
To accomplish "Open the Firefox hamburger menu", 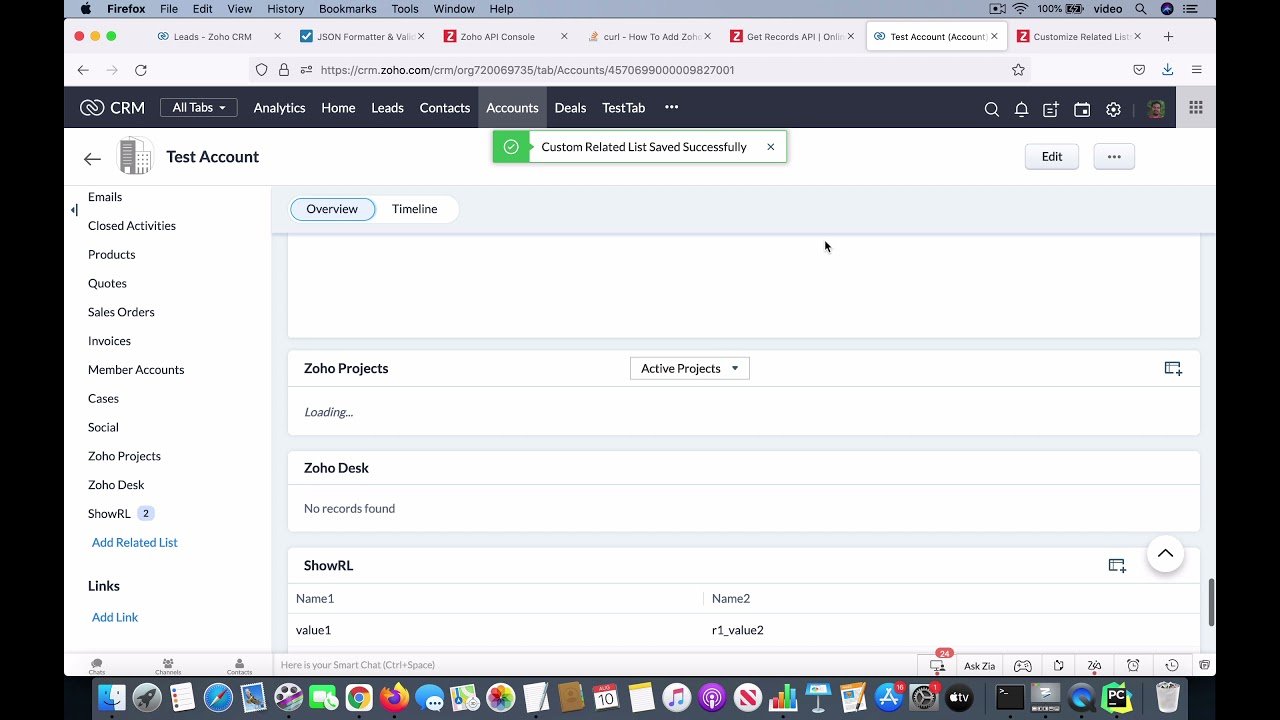I will 1196,70.
